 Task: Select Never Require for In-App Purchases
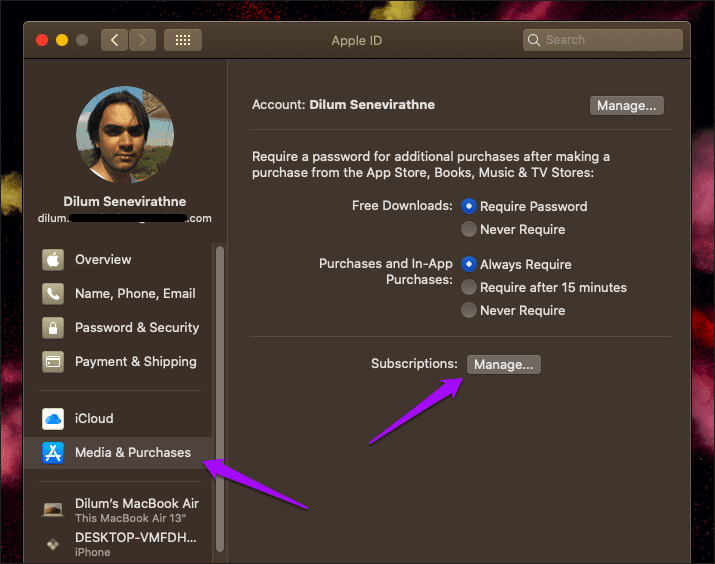pyautogui.click(x=469, y=310)
